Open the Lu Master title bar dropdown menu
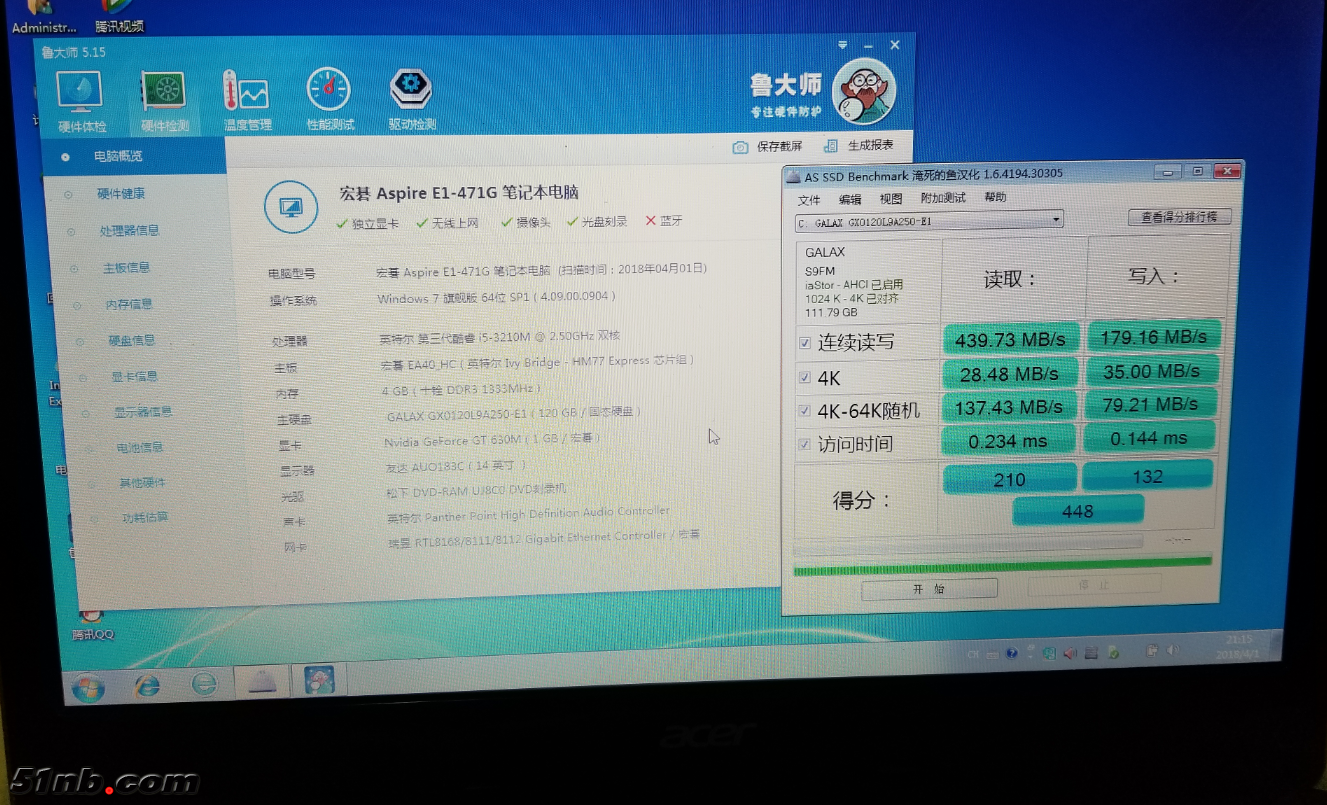 click(845, 46)
